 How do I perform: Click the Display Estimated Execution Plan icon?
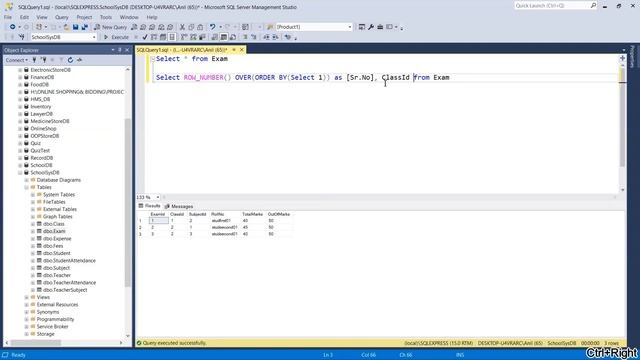click(x=154, y=37)
